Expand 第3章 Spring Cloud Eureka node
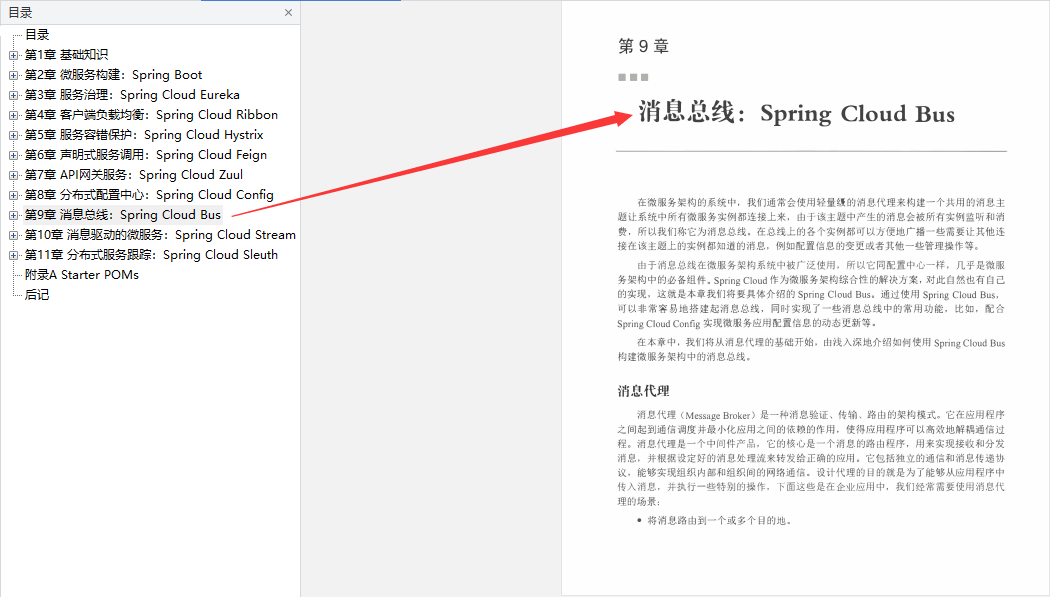Screen dimensions: 1050x597 tap(13, 95)
